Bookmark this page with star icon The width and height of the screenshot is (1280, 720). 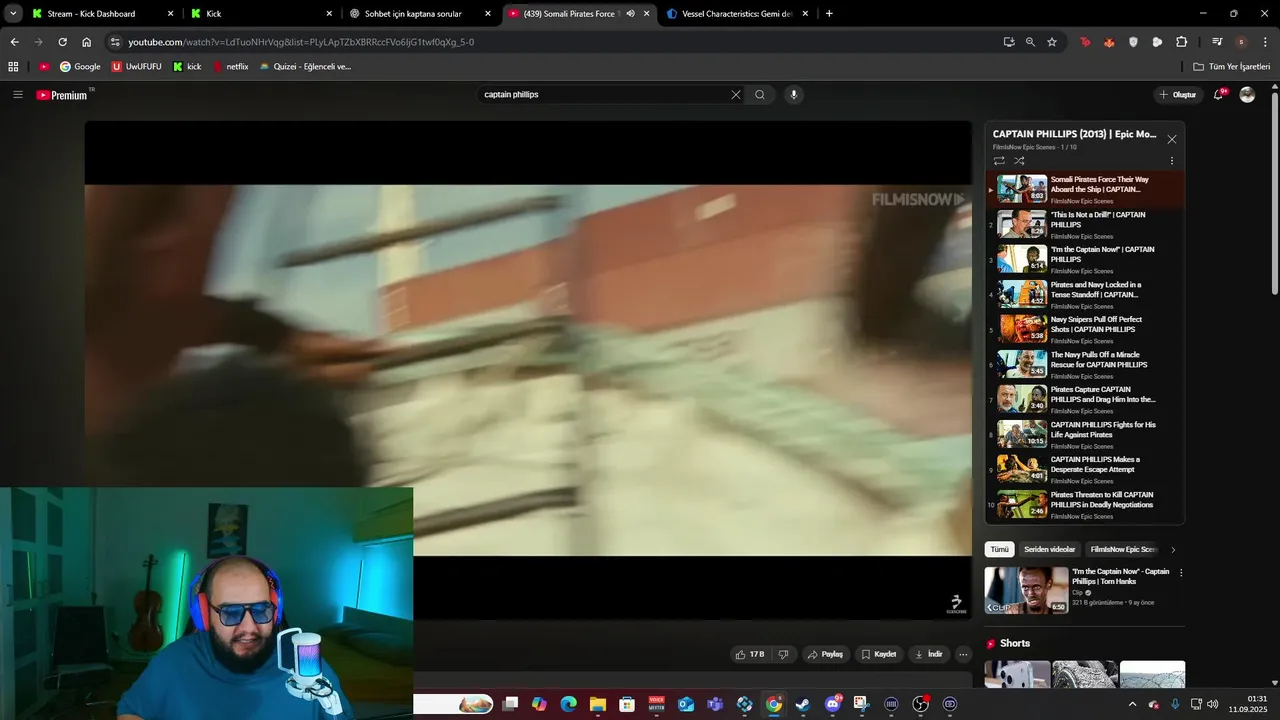coord(1052,42)
